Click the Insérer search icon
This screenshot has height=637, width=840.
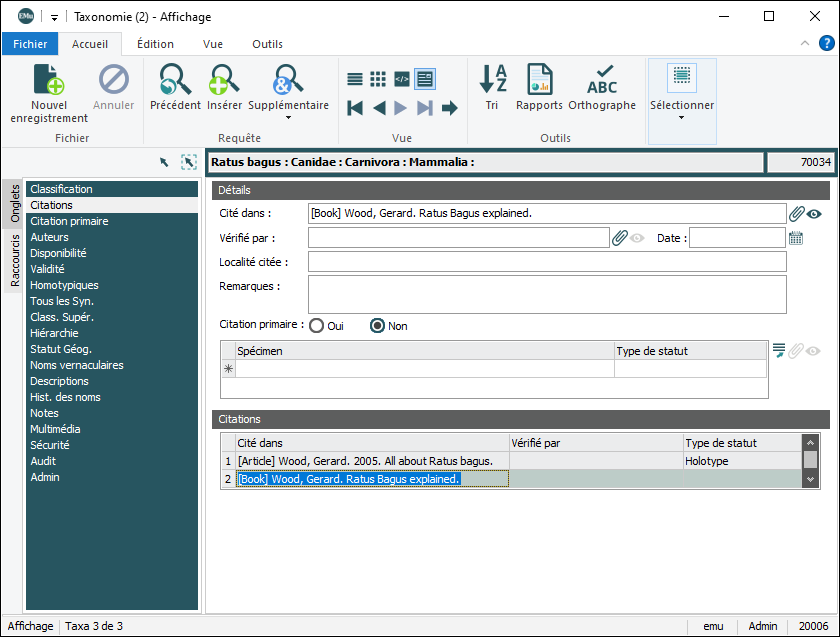(x=224, y=80)
